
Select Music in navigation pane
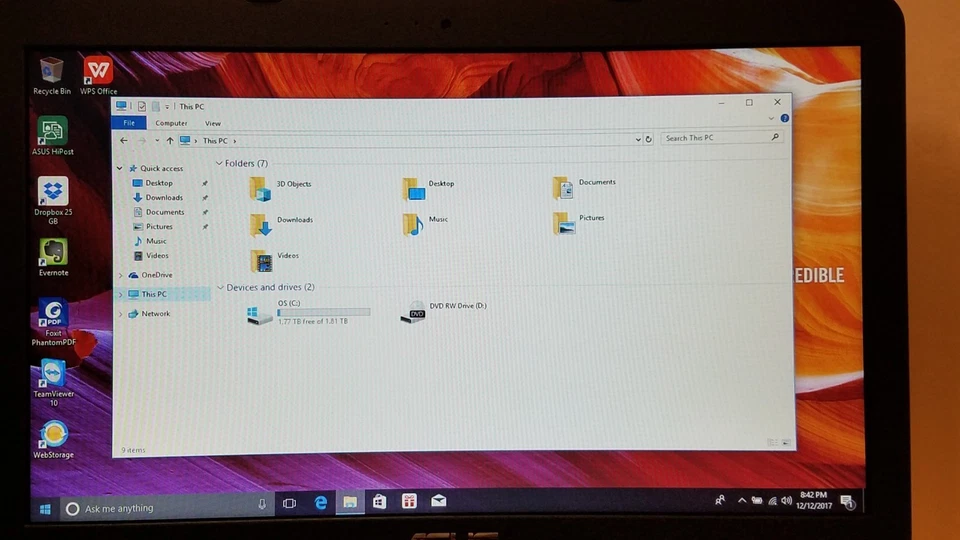point(156,241)
